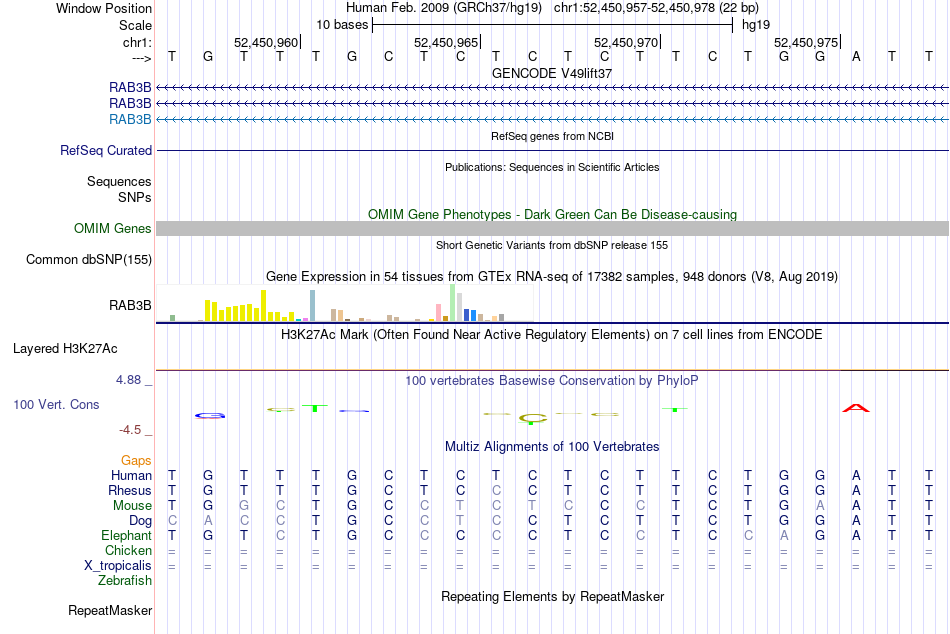The image size is (950, 634).
Task: Click the Layered H3K27Ac label
Action: tap(65, 349)
